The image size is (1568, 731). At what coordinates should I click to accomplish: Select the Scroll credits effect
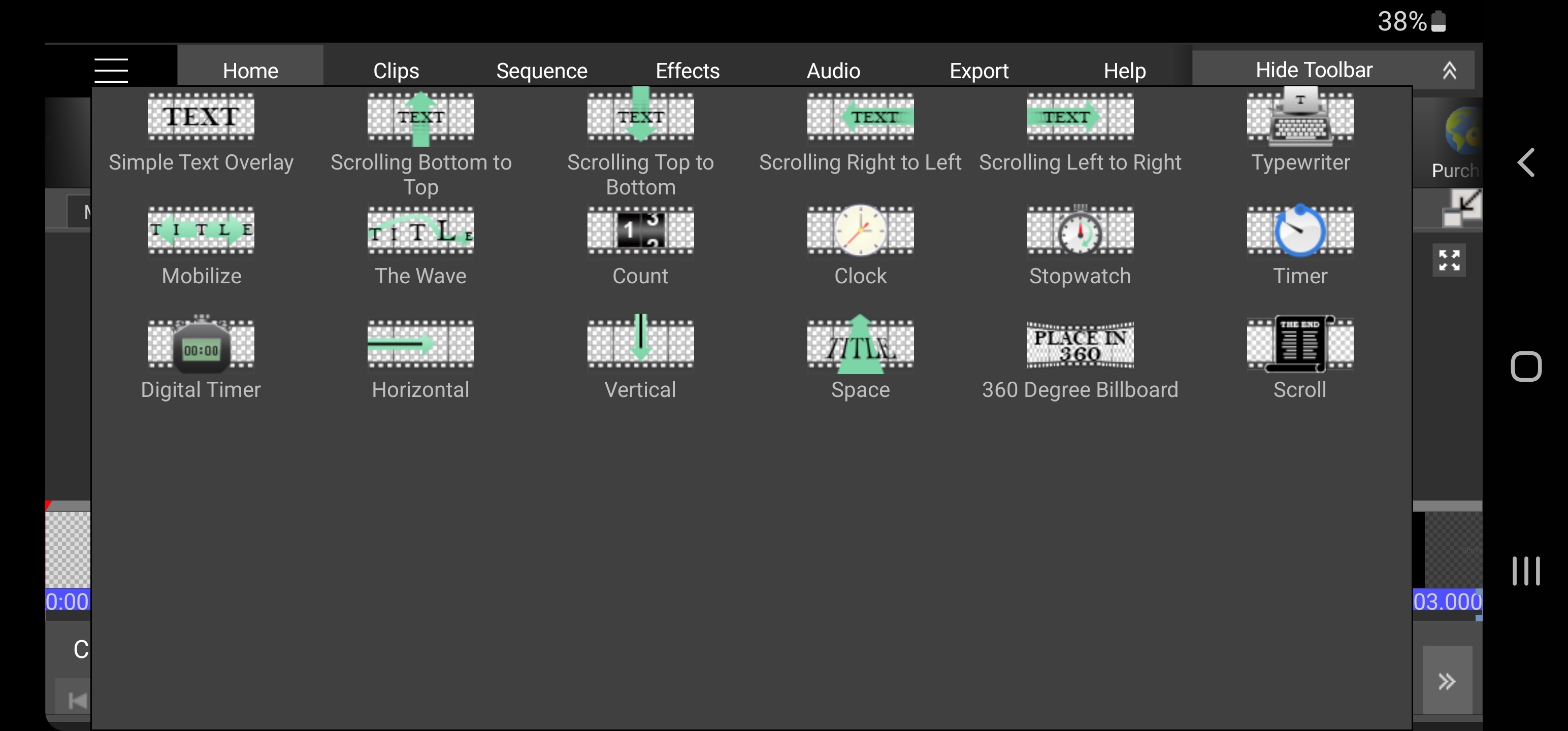pyautogui.click(x=1300, y=358)
